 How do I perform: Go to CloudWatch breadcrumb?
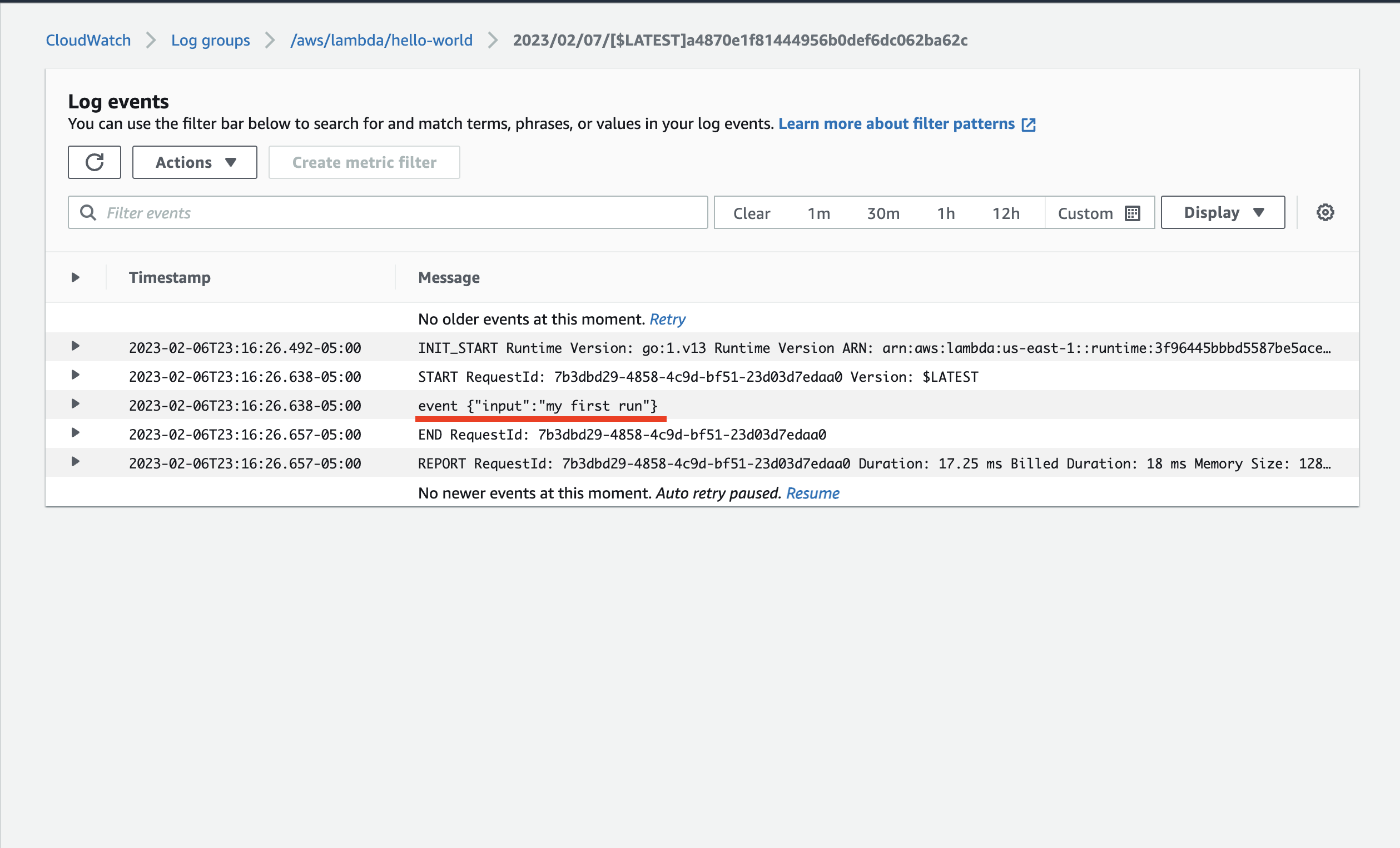(x=88, y=41)
